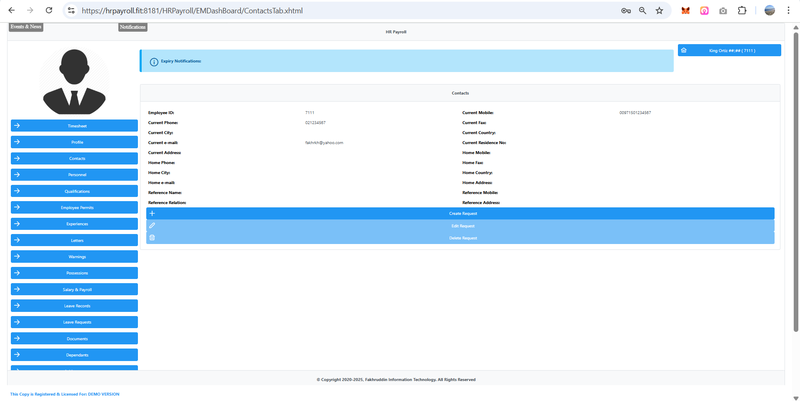Click the info icon beside Expiry Notifications
The width and height of the screenshot is (800, 401).
pos(154,62)
